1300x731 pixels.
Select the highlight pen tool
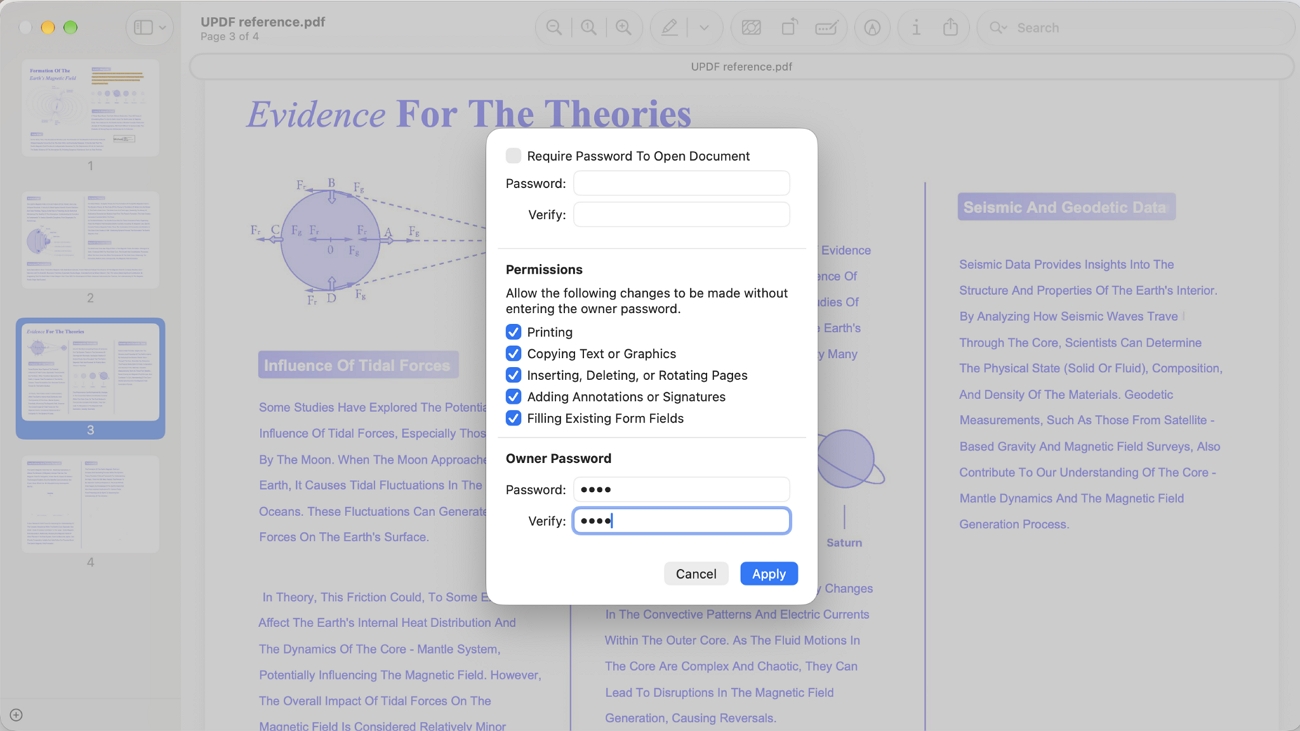pos(669,28)
